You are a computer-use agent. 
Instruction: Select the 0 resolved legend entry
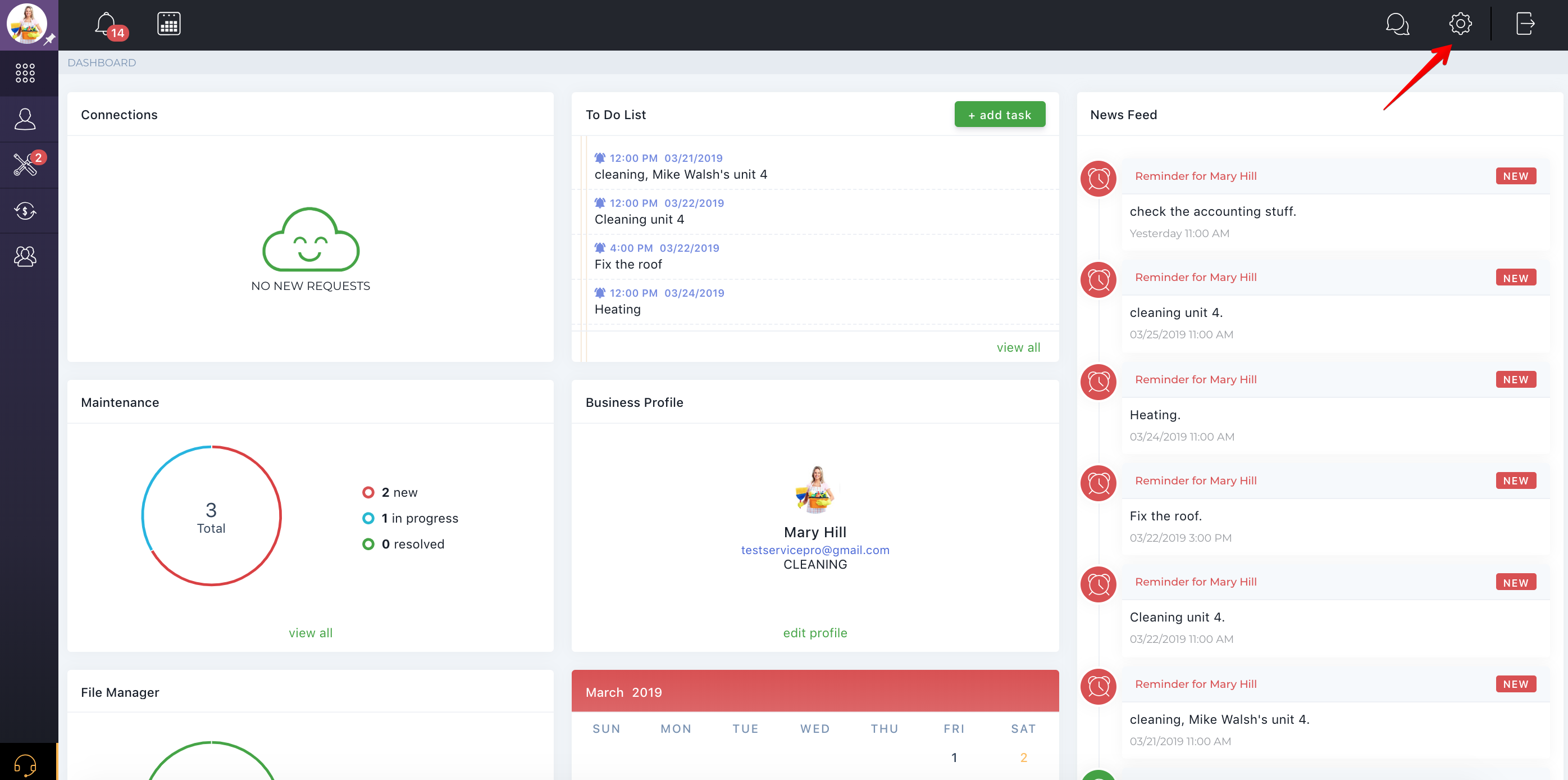pyautogui.click(x=403, y=544)
